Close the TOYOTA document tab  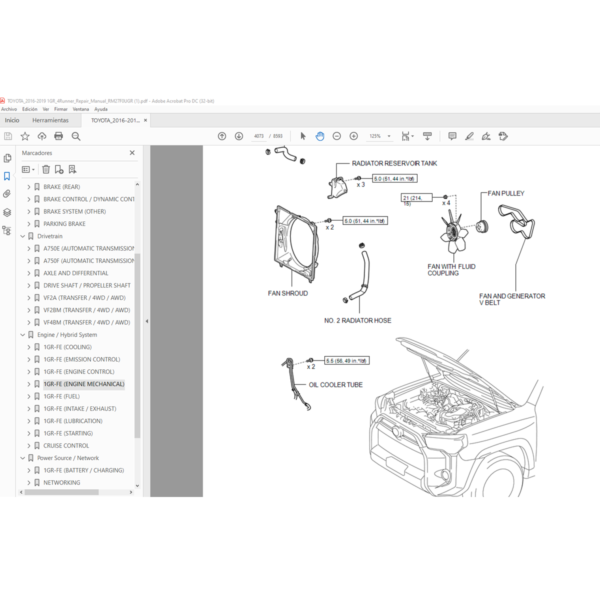(145, 120)
